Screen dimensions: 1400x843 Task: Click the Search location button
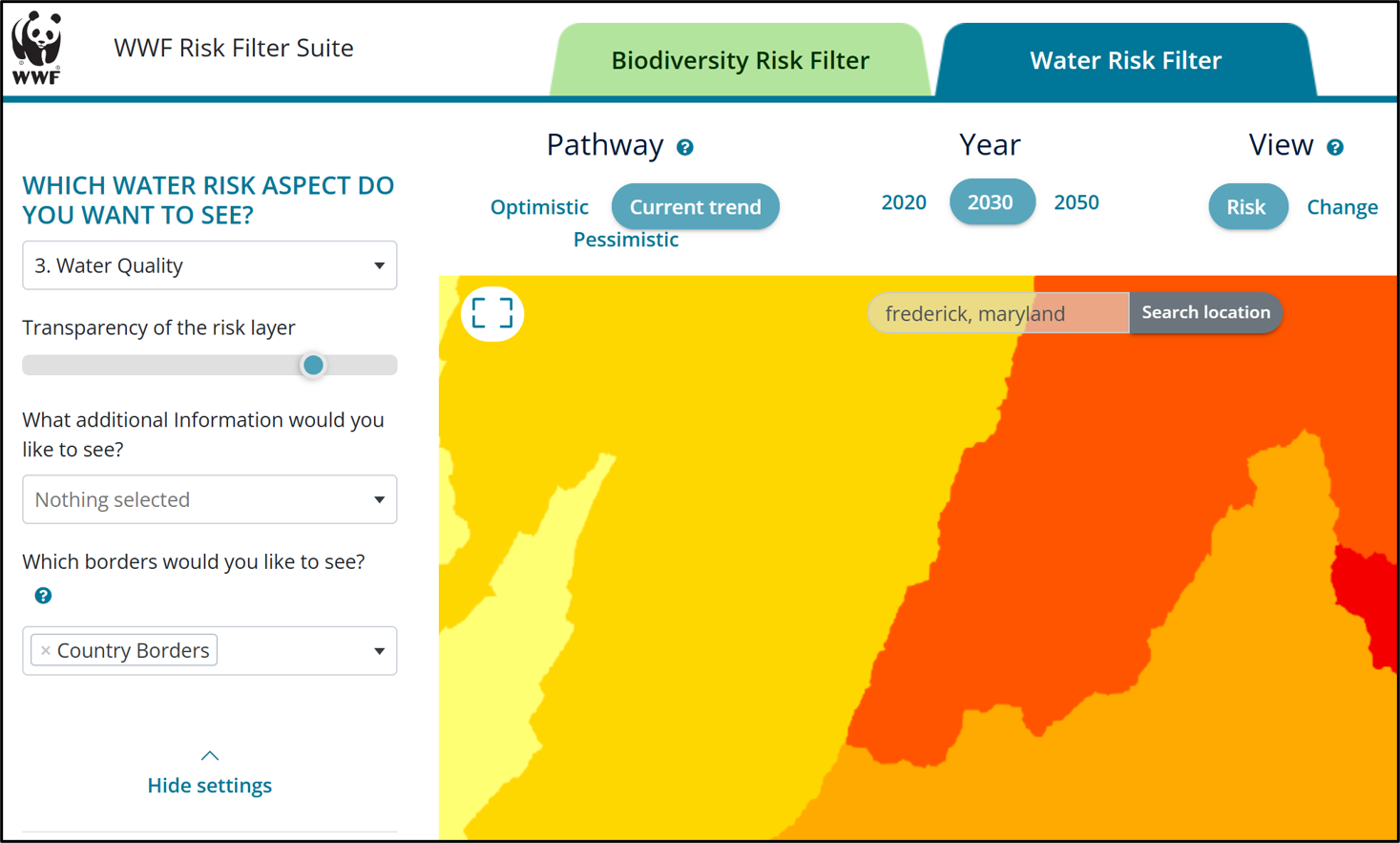(1204, 312)
